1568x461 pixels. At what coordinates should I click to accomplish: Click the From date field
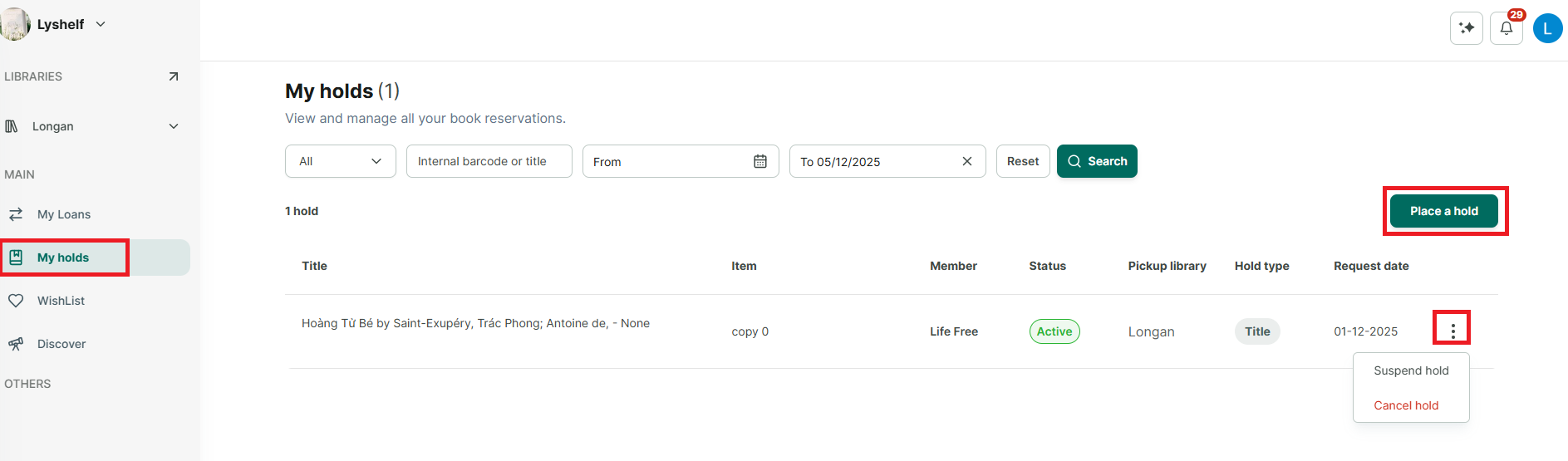click(681, 161)
